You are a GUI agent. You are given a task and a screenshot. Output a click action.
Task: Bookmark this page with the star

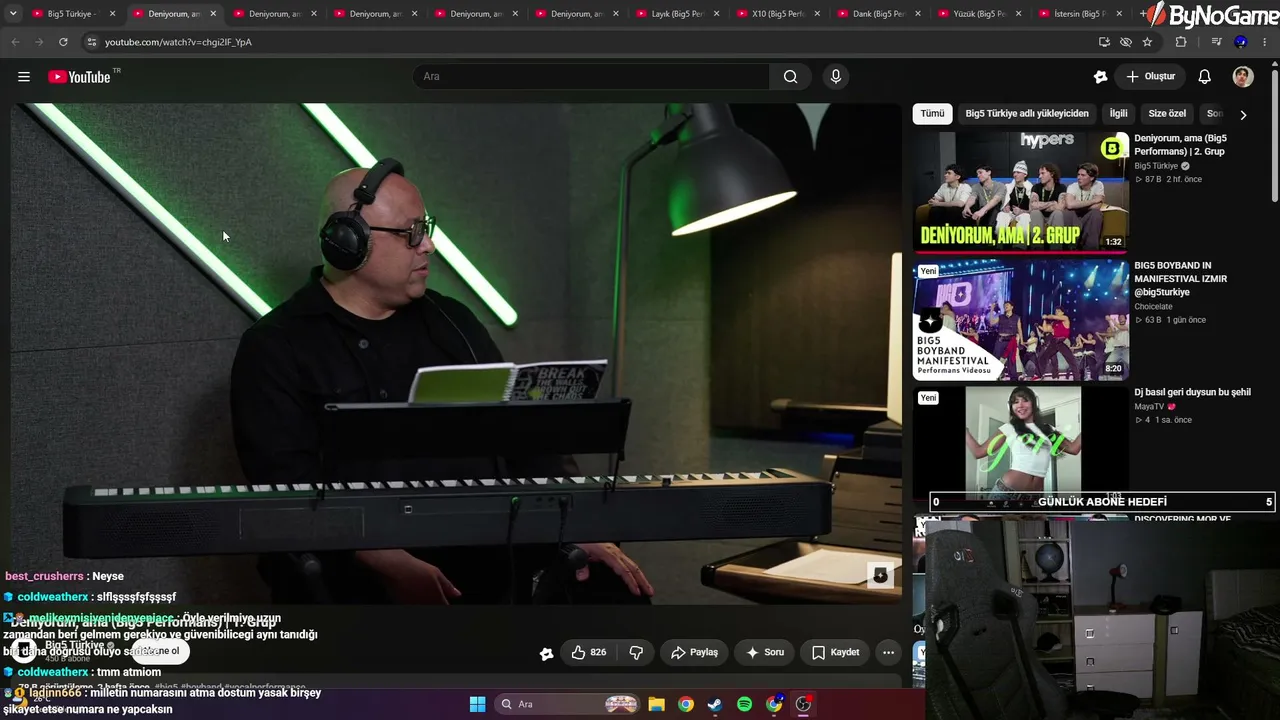[1147, 42]
